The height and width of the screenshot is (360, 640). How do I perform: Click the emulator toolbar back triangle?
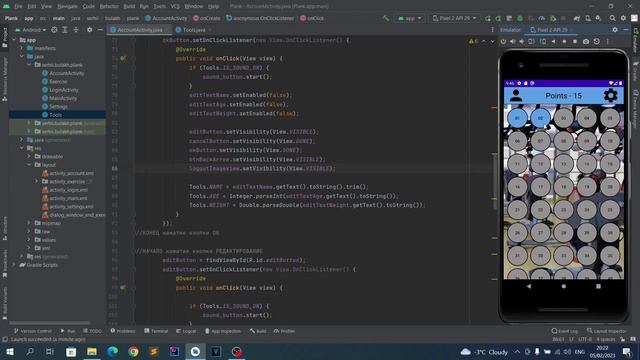[553, 42]
